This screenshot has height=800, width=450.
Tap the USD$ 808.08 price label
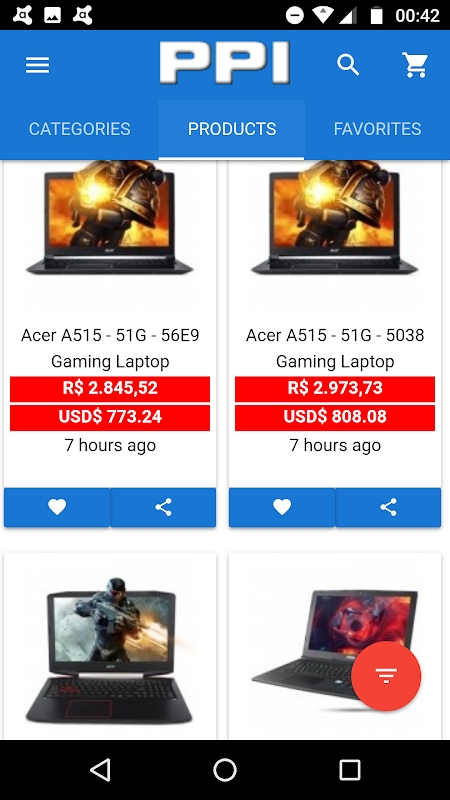click(335, 417)
